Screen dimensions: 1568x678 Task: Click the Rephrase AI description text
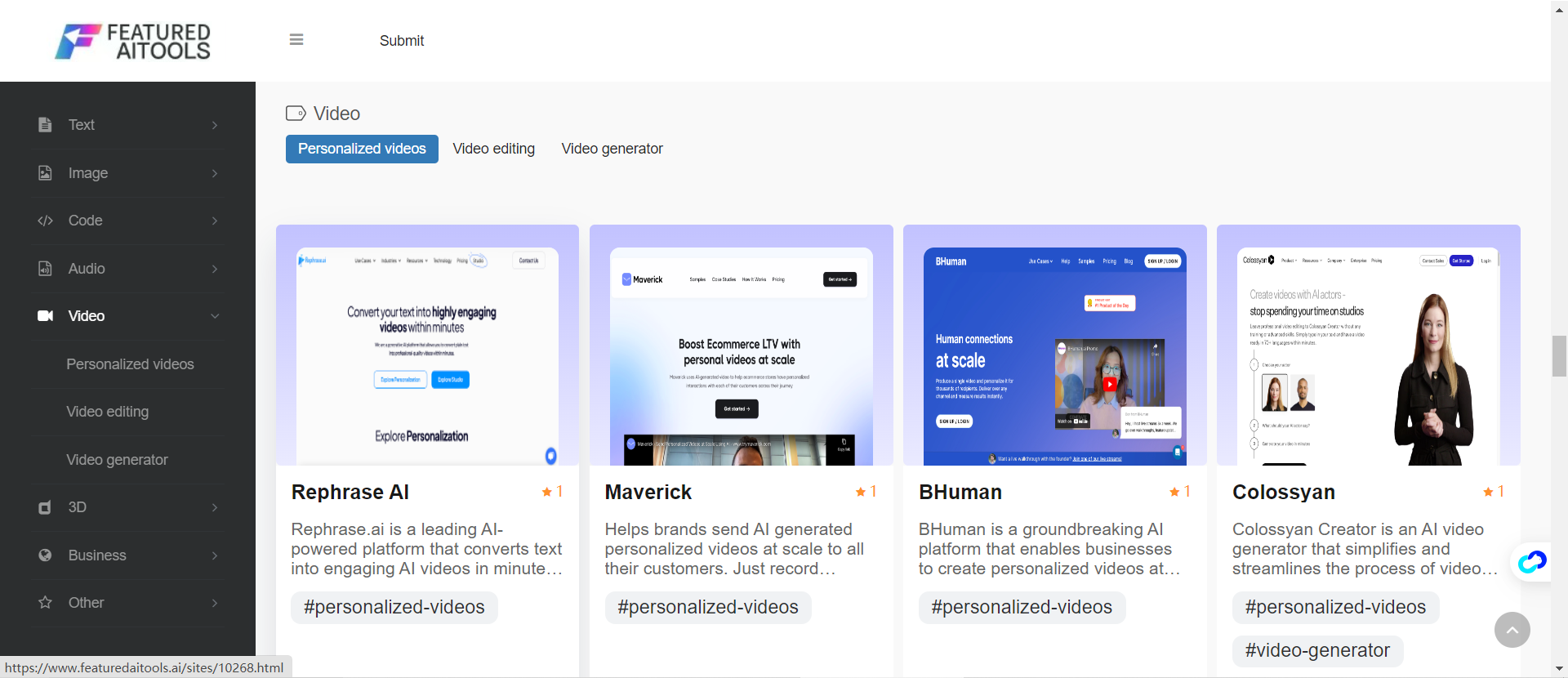(427, 549)
